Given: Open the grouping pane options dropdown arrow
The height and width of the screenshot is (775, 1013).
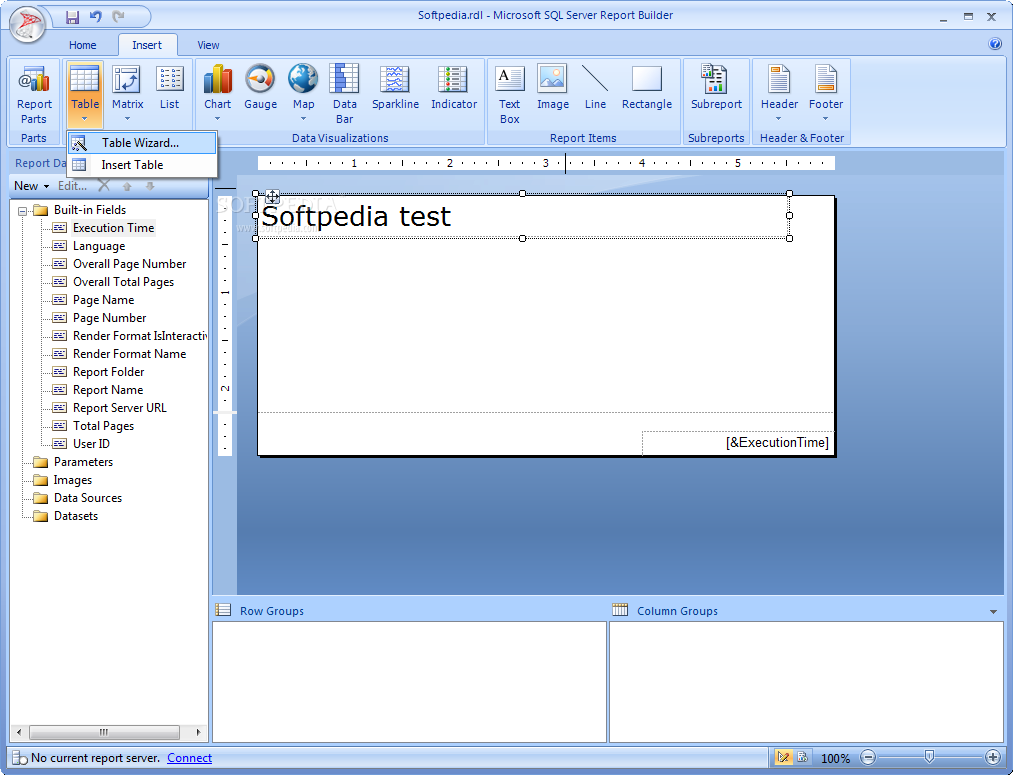Looking at the screenshot, I should pyautogui.click(x=993, y=611).
